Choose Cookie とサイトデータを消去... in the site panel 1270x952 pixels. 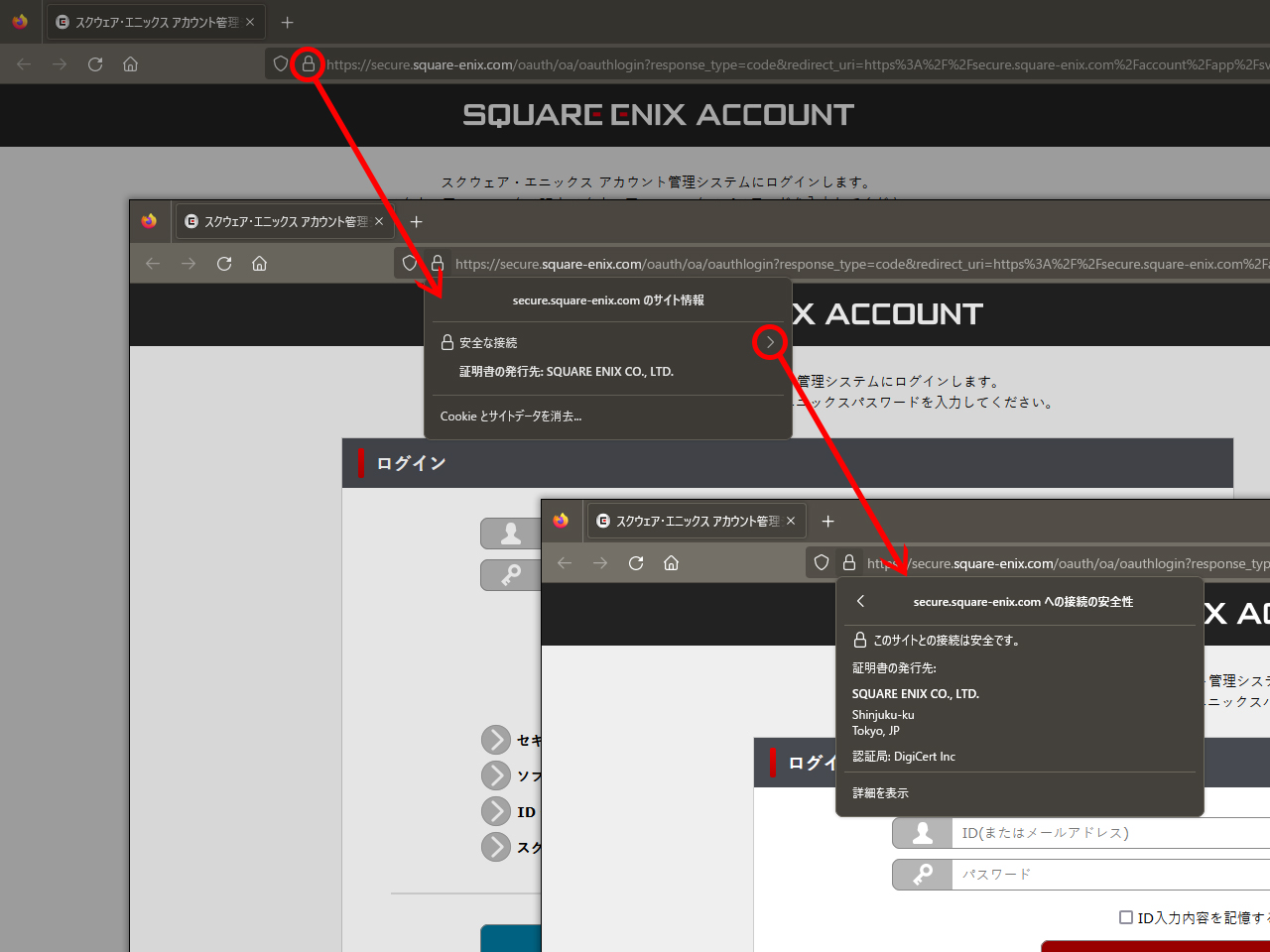(x=511, y=416)
